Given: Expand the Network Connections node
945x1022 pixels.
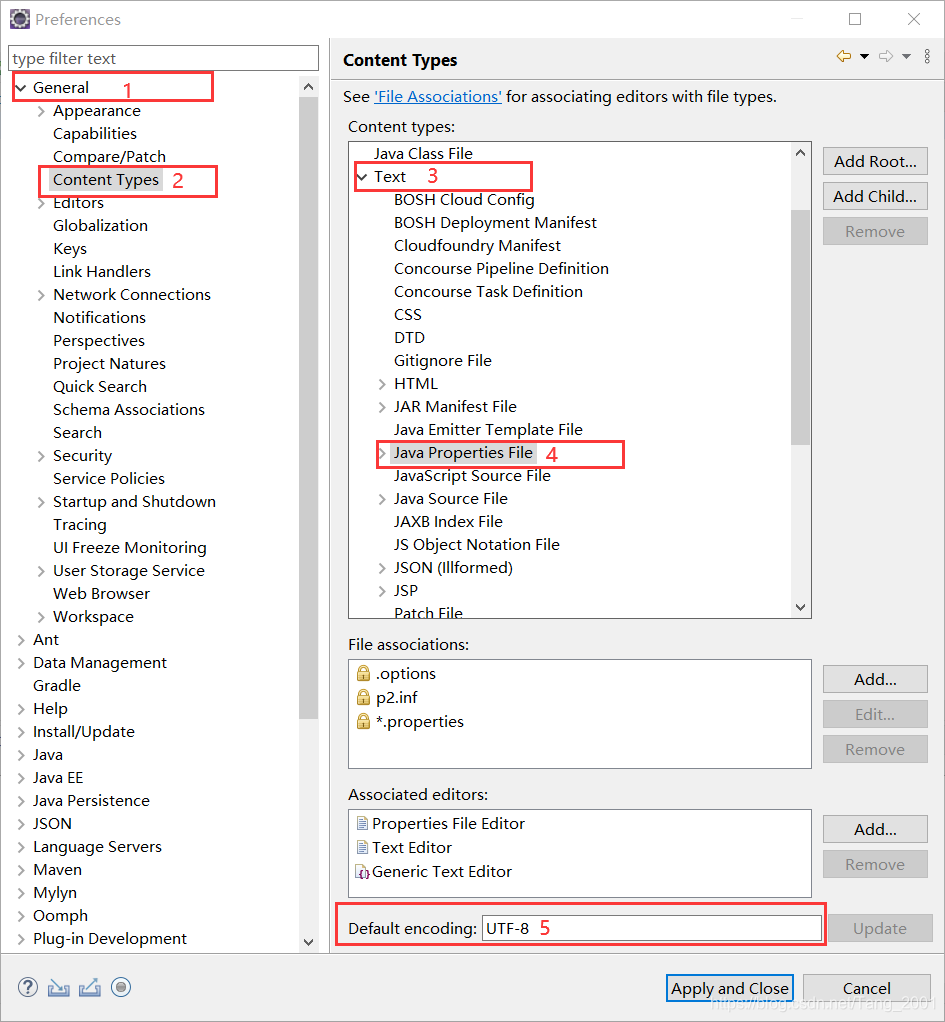Looking at the screenshot, I should [41, 295].
